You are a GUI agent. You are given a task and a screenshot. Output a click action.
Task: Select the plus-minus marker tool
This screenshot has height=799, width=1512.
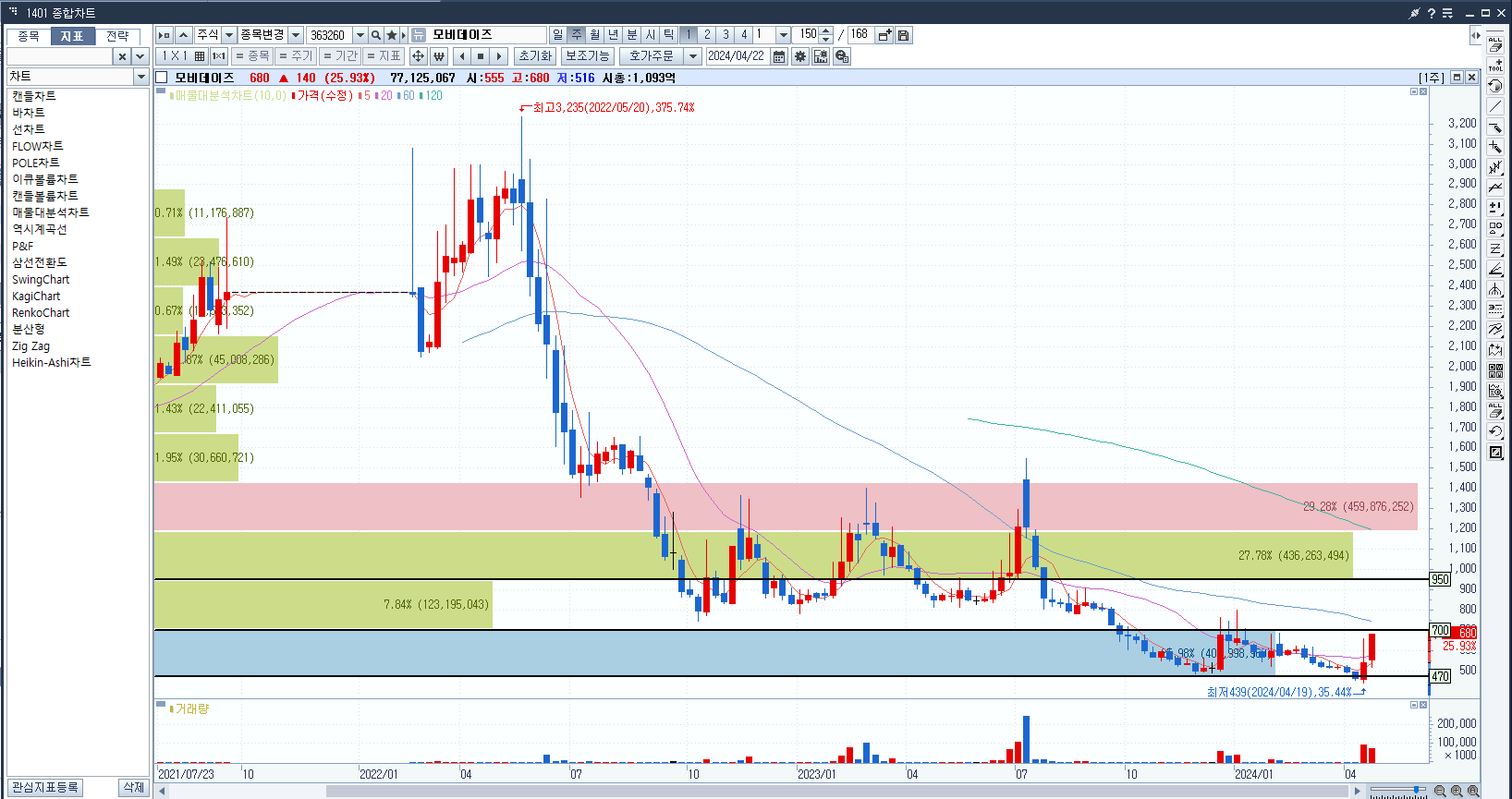[x=1495, y=208]
